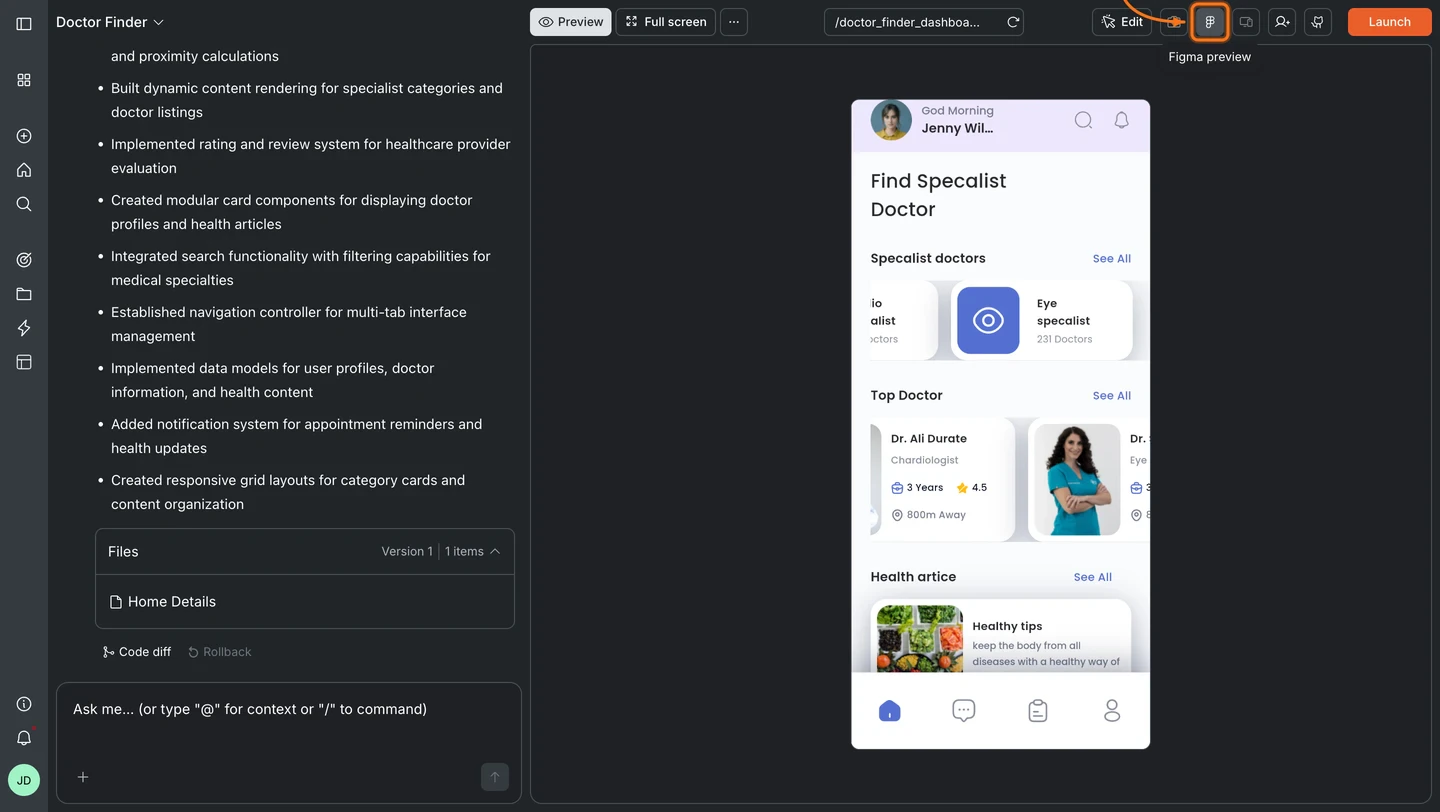Open the Doctor Finder project dropdown

[110, 21]
